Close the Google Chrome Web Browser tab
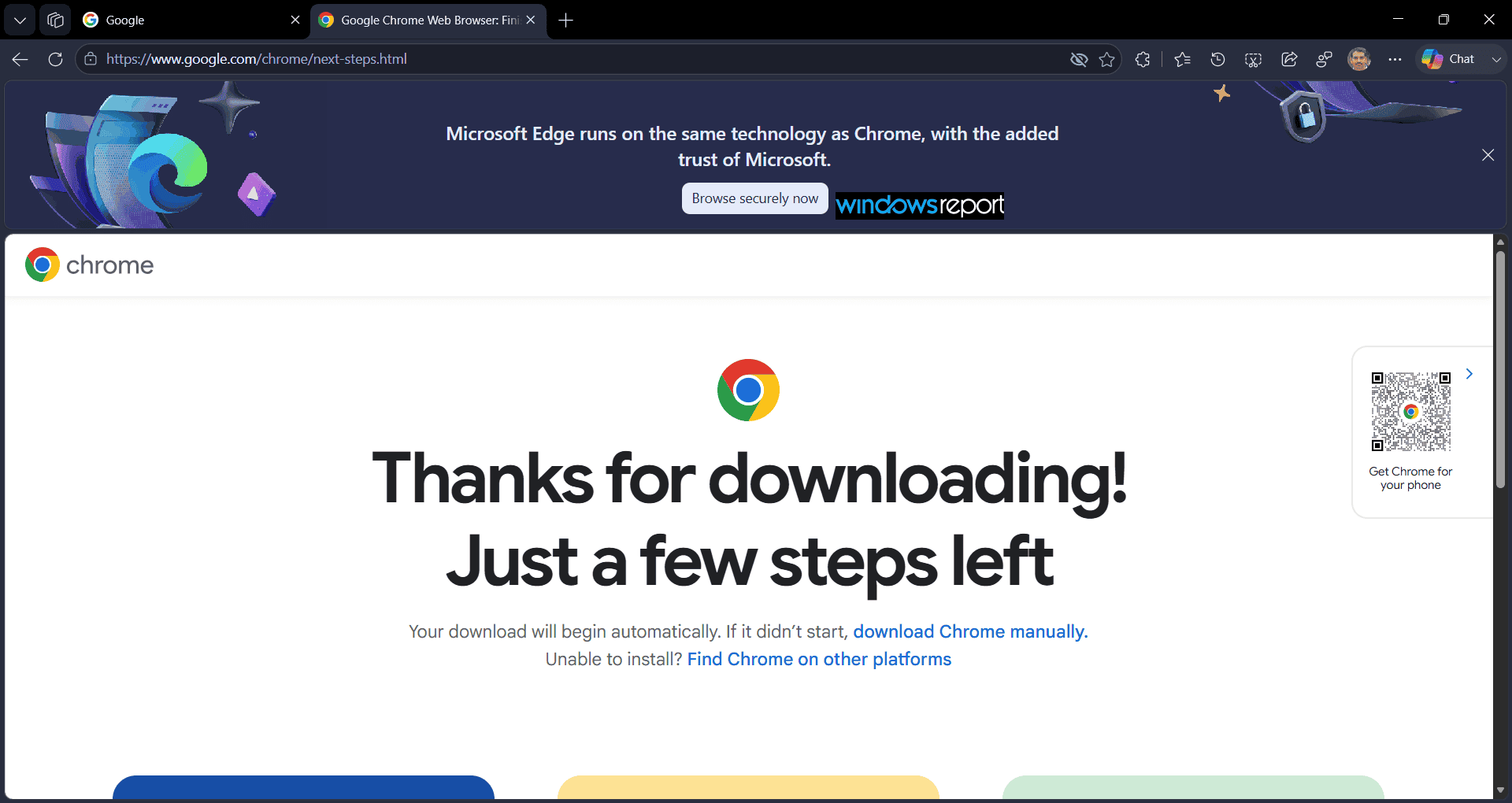This screenshot has height=803, width=1512. click(531, 20)
